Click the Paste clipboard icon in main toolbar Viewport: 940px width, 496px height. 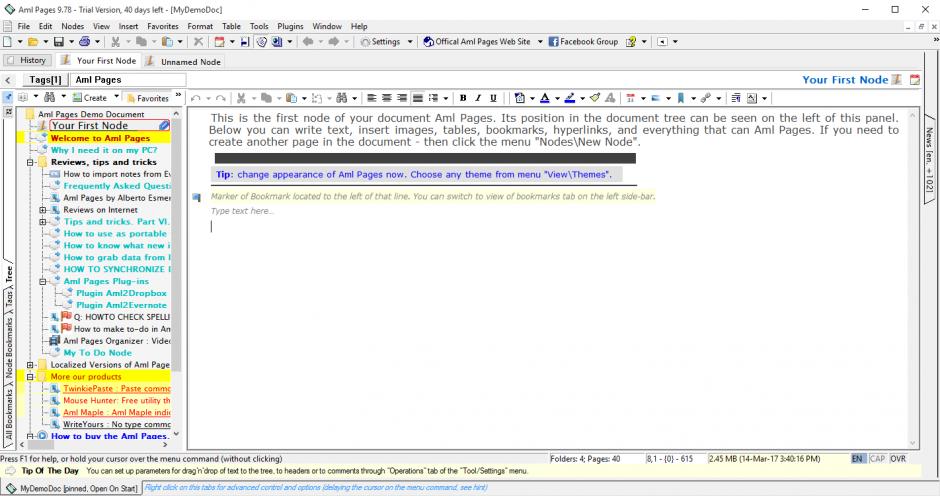(x=167, y=41)
